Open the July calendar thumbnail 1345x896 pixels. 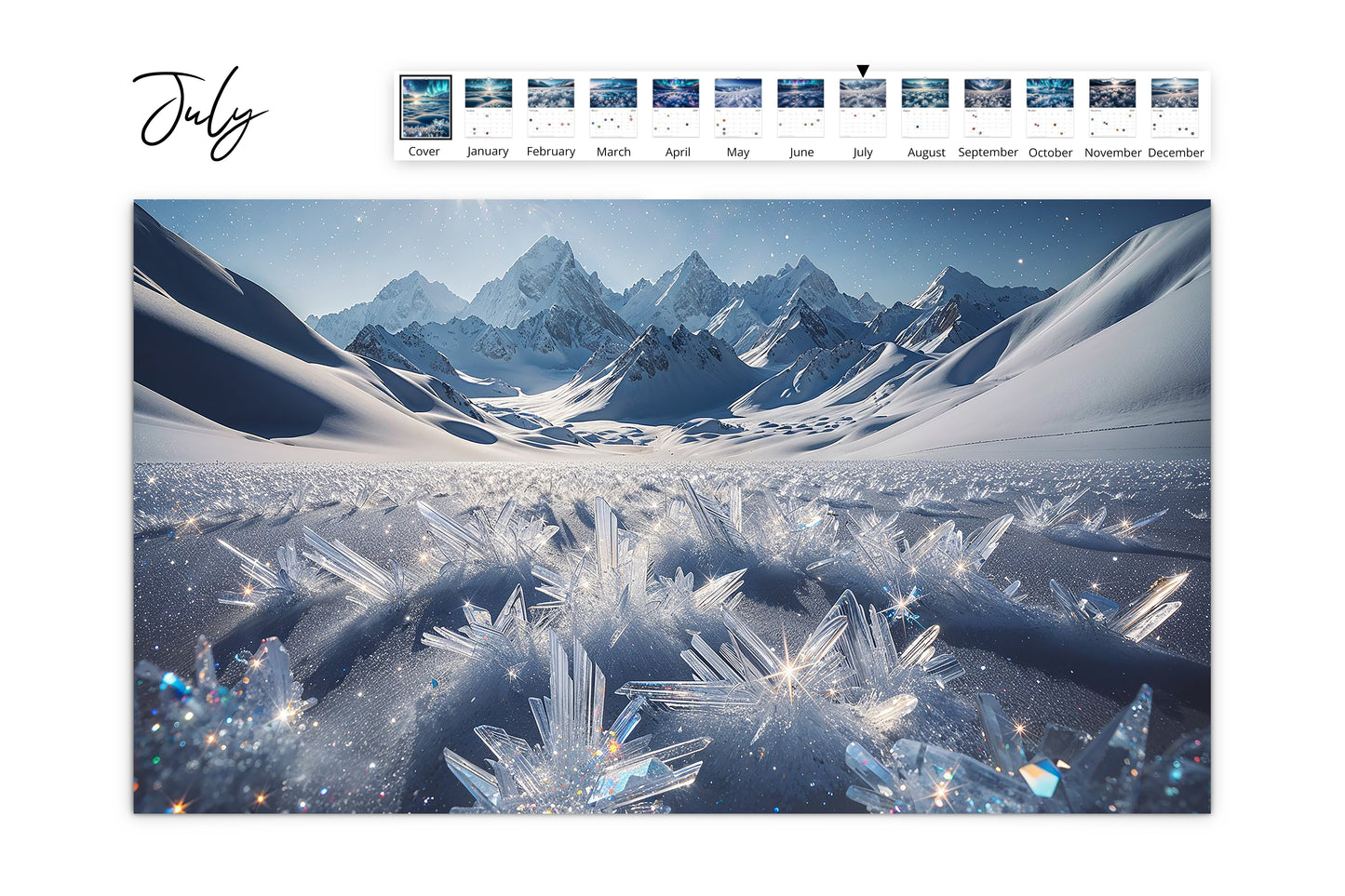pyautogui.click(x=862, y=108)
